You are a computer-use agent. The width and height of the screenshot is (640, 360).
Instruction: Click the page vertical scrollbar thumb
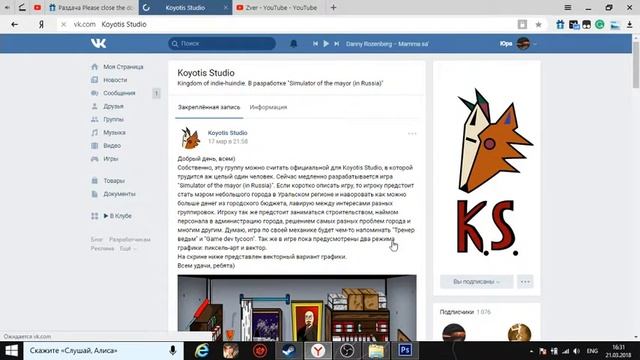[x=636, y=64]
